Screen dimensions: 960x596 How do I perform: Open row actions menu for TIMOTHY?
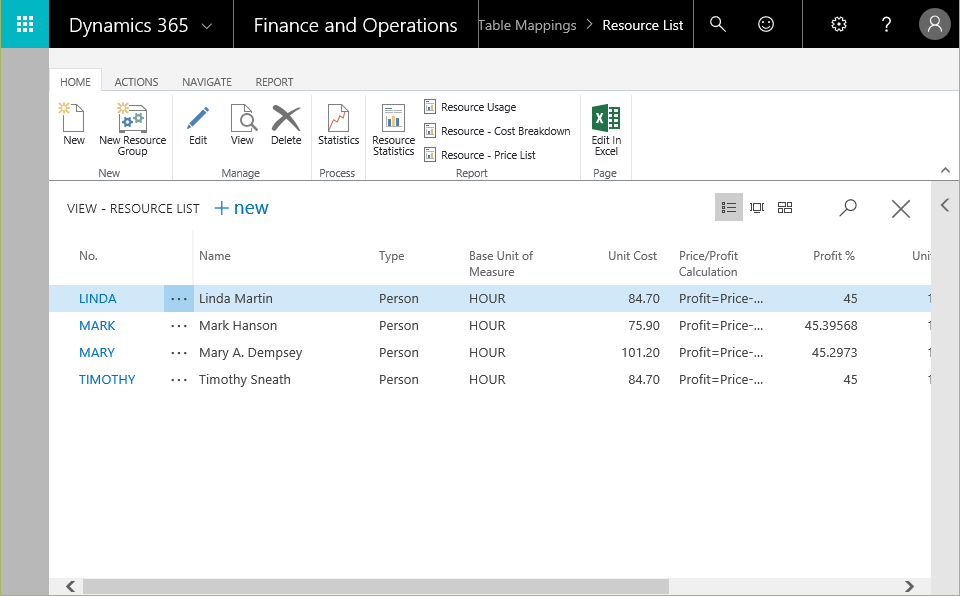click(x=179, y=380)
